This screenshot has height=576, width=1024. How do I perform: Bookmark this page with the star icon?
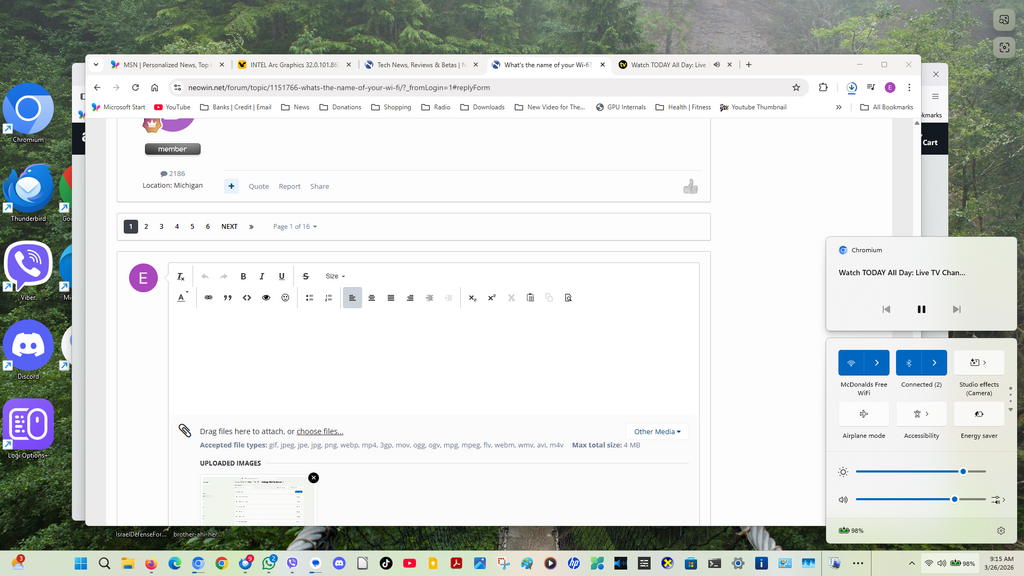[x=796, y=88]
